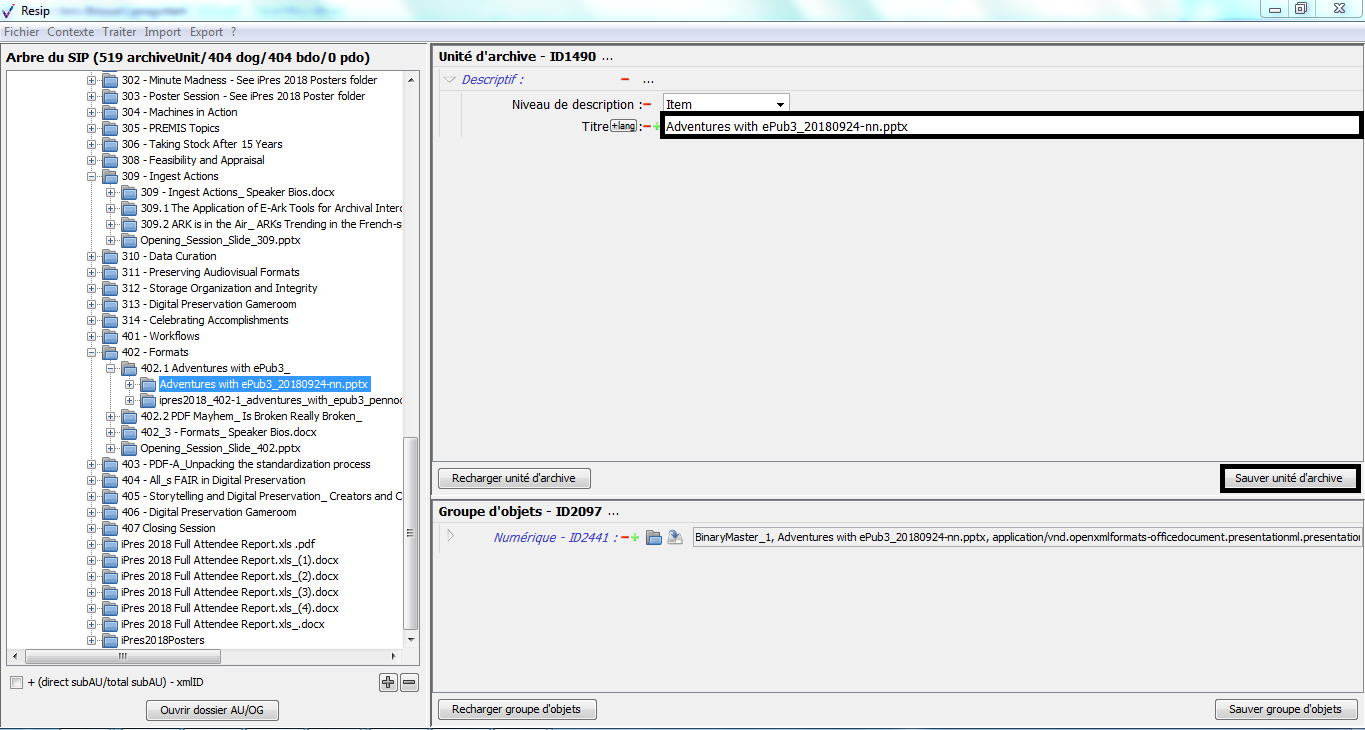Image resolution: width=1365 pixels, height=730 pixels.
Task: Enable the direct subAU/total subAU xmlID checkbox
Action: pyautogui.click(x=16, y=682)
